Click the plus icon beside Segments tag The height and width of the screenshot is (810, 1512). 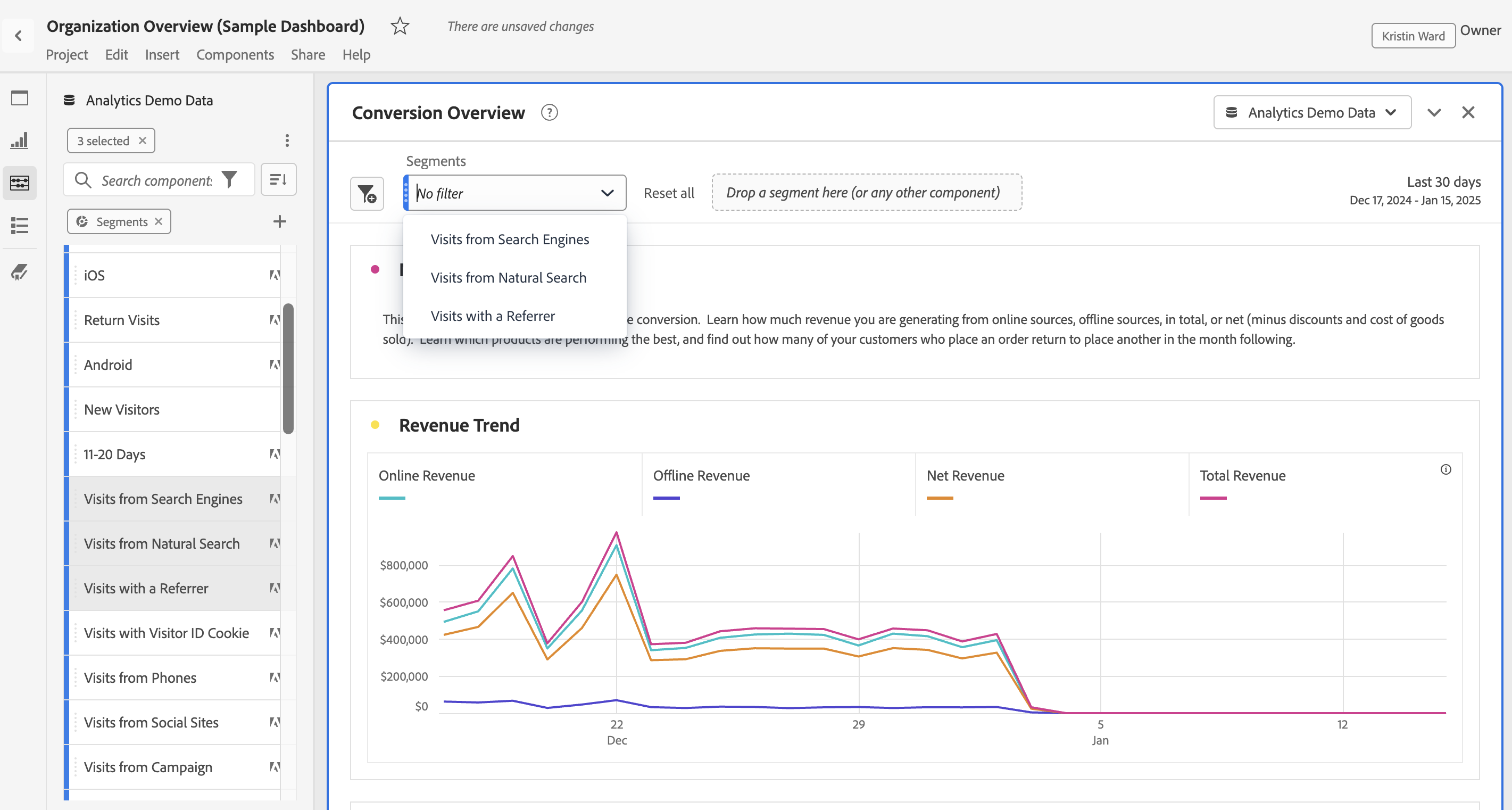tap(280, 221)
